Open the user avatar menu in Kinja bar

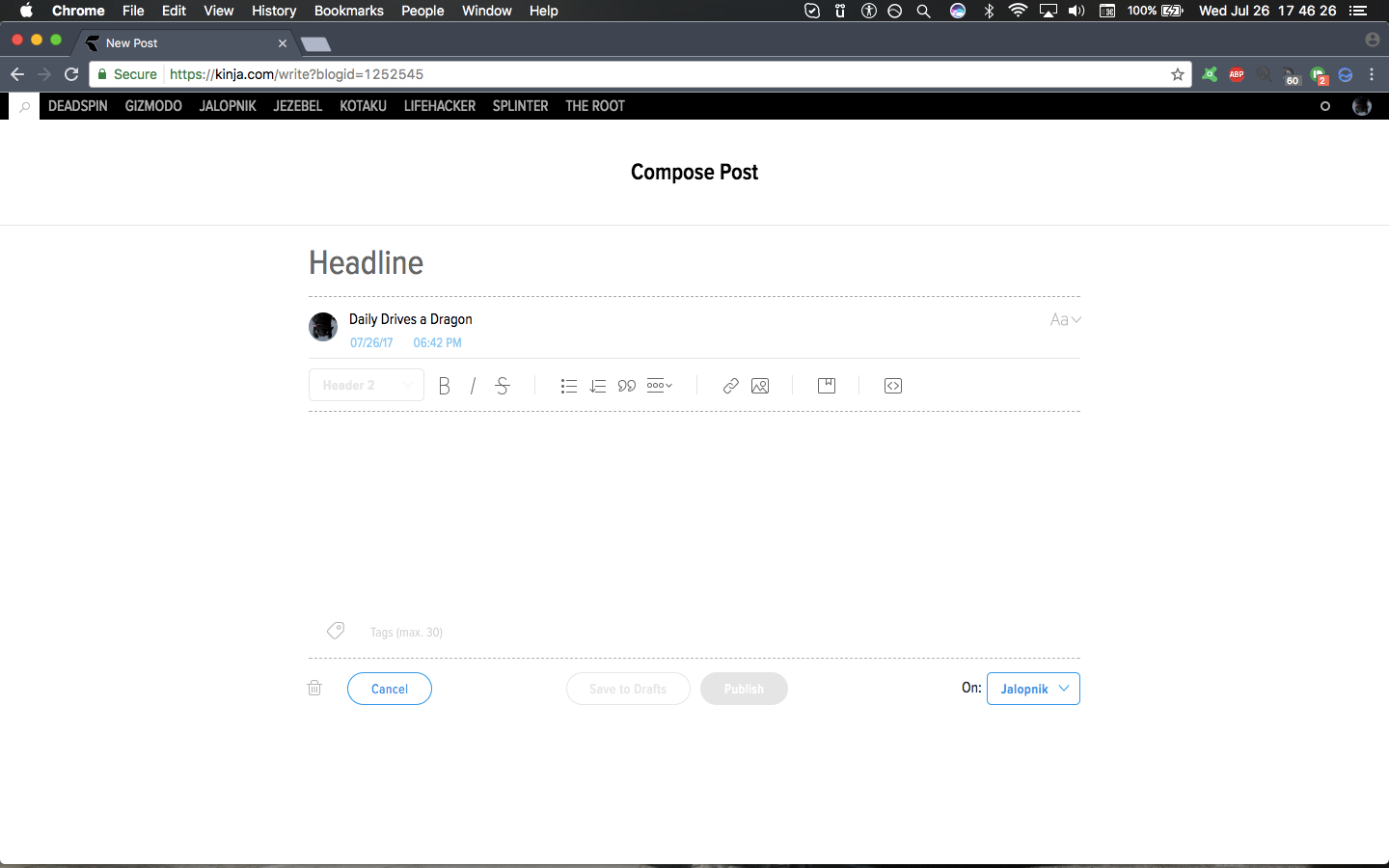click(1362, 106)
